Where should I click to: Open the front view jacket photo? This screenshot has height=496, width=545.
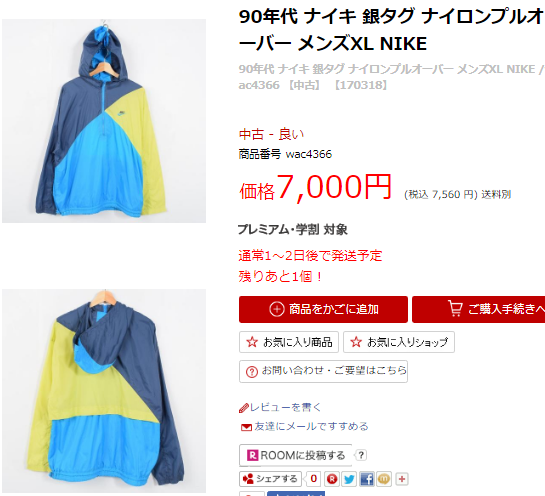pyautogui.click(x=104, y=121)
